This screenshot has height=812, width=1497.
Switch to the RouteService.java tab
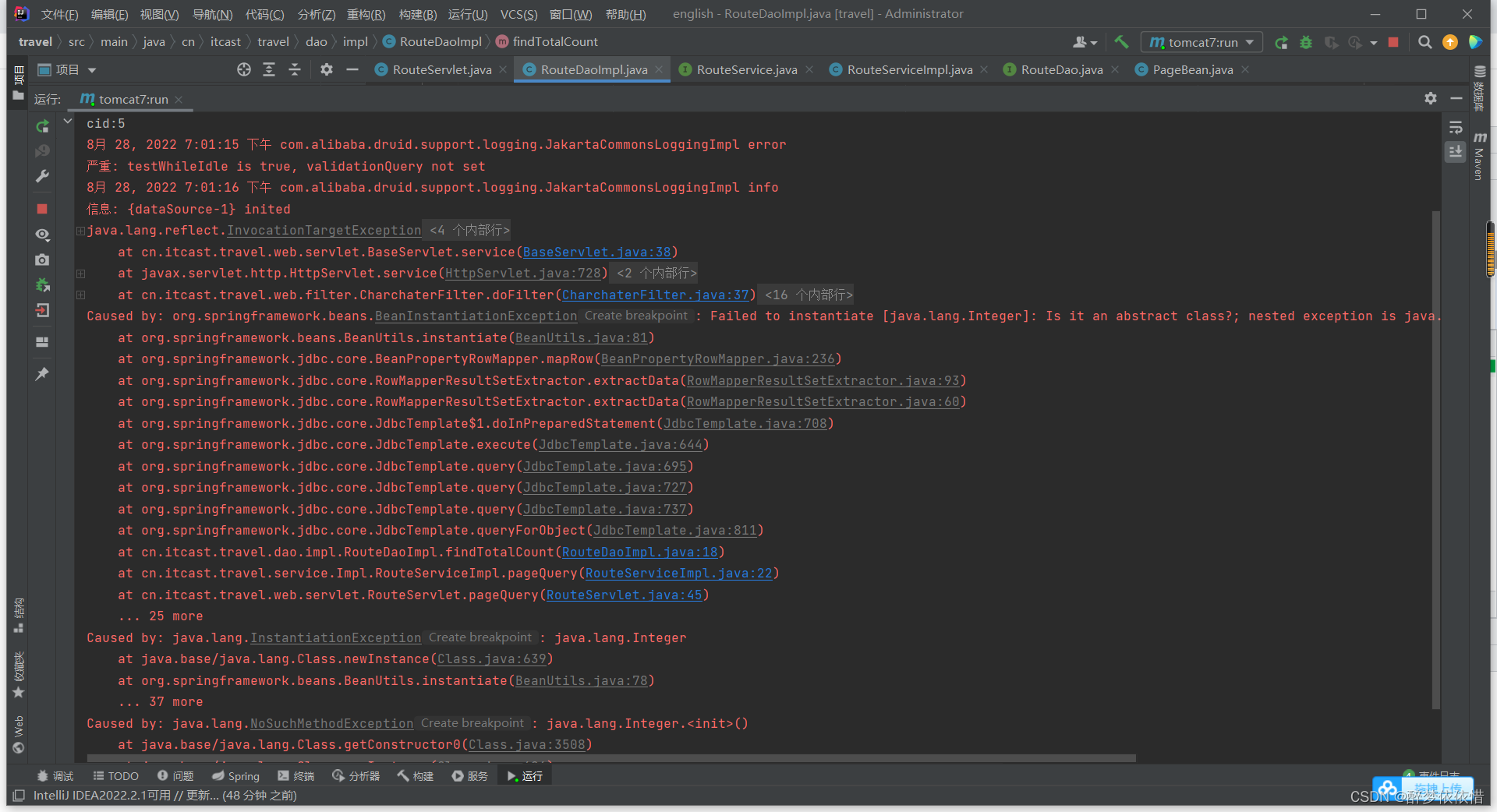click(x=743, y=69)
